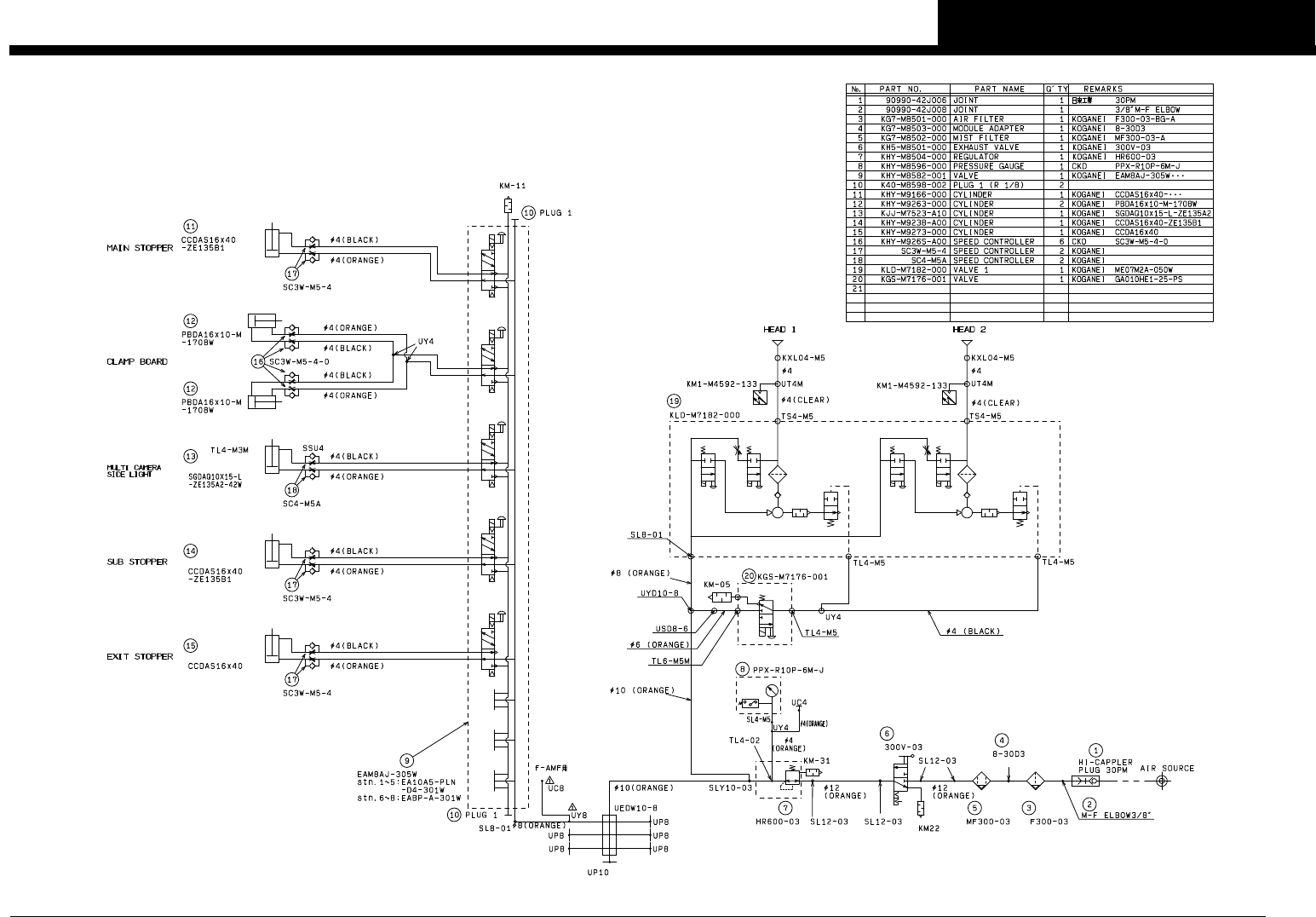This screenshot has width=1316, height=917.
Task: Click the HI-CAPPLER plug coupling symbol
Action: coord(1087,780)
